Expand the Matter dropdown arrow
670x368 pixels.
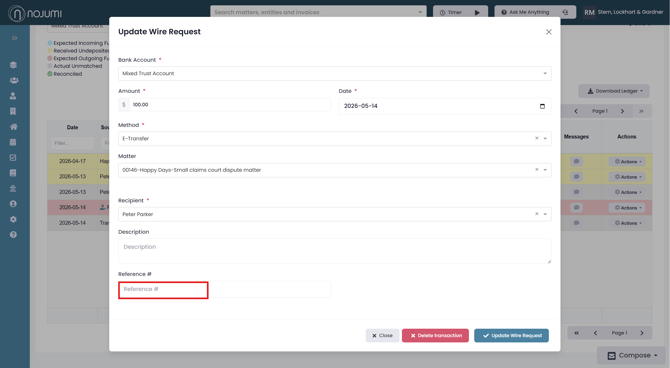[545, 170]
